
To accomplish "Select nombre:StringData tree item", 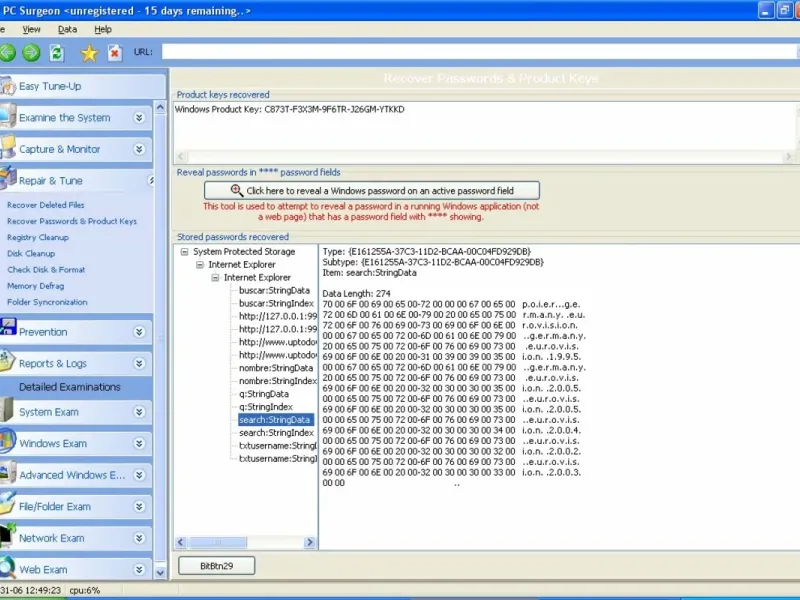I will 276,368.
